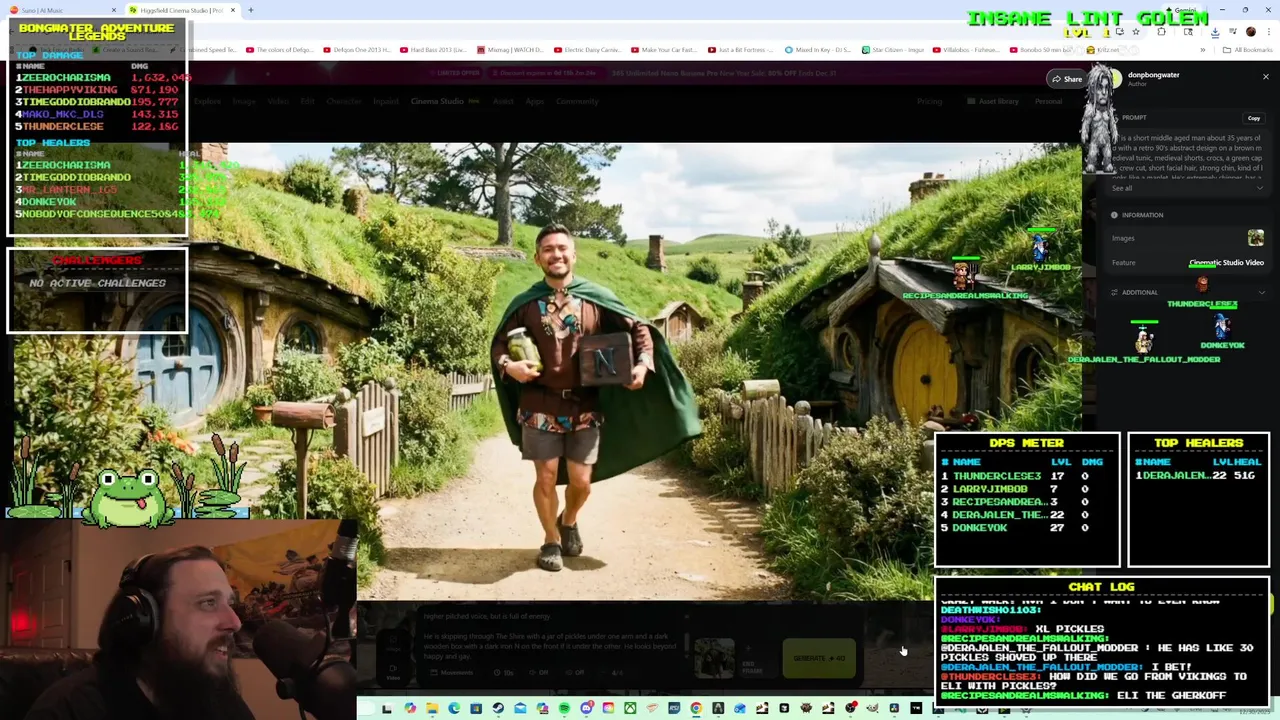Click the donpbongwater author name
This screenshot has height=720, width=1280.
[x=1153, y=75]
